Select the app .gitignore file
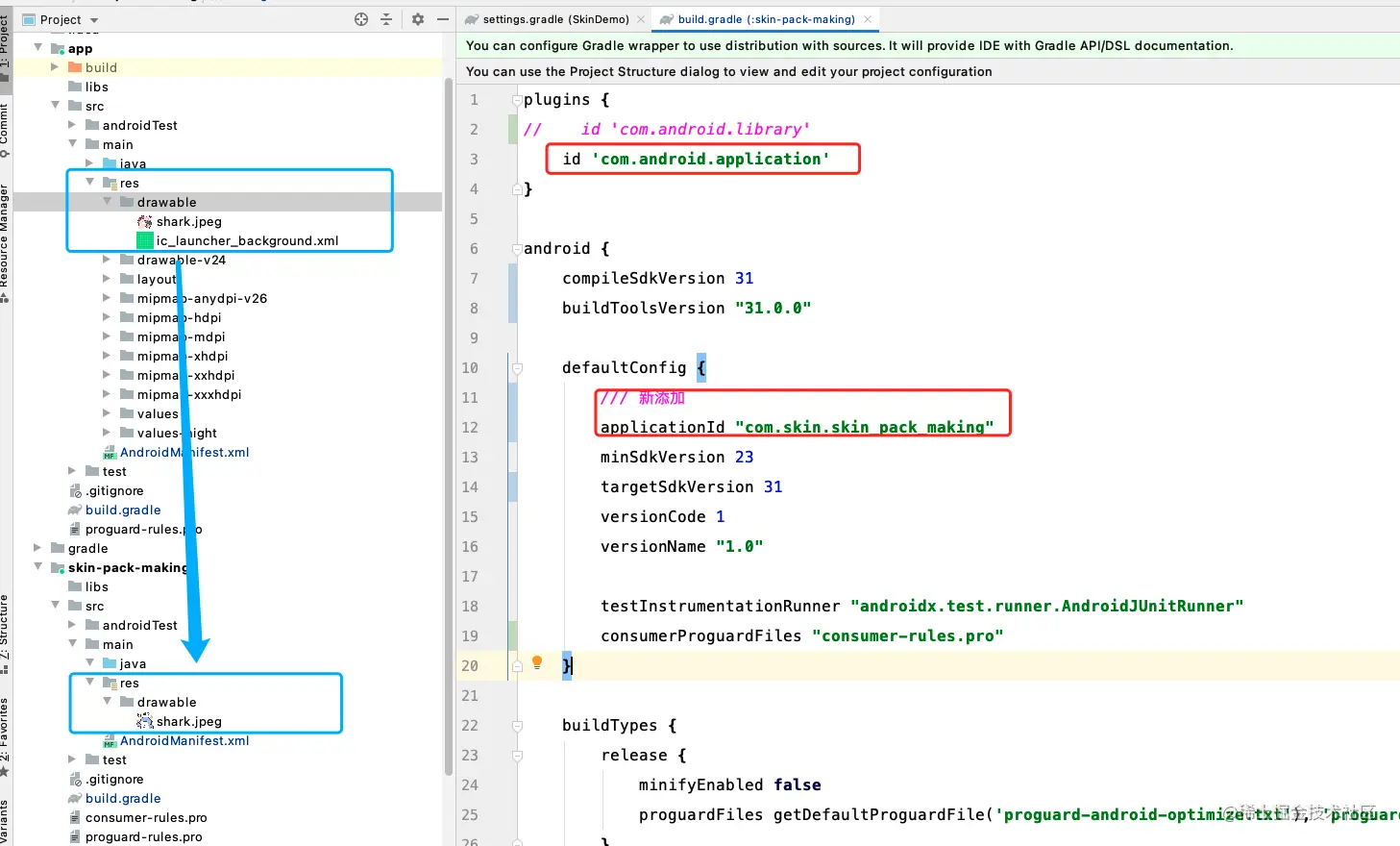The width and height of the screenshot is (1400, 846). click(107, 490)
